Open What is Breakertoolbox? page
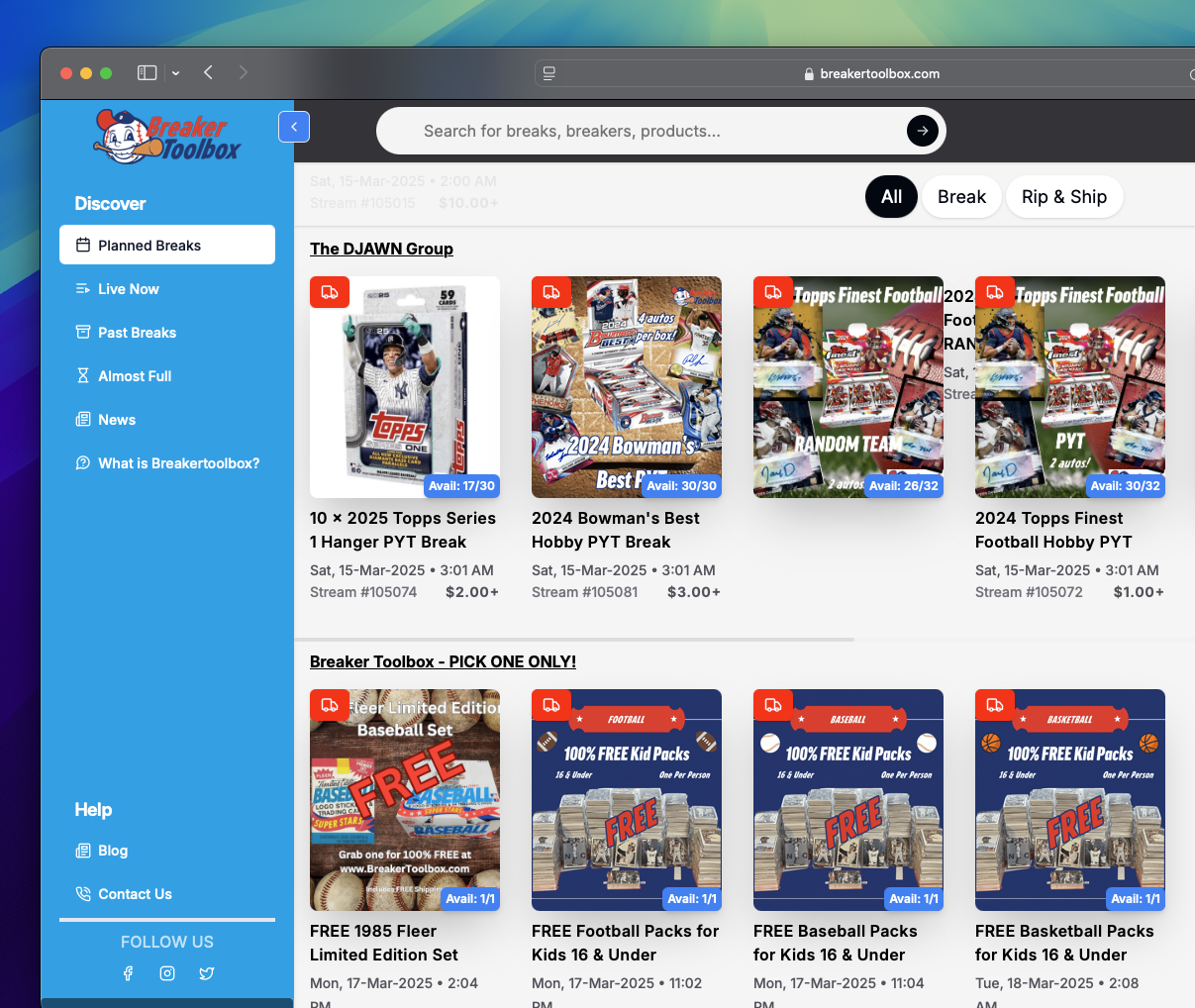This screenshot has width=1195, height=1008. pyautogui.click(x=167, y=462)
